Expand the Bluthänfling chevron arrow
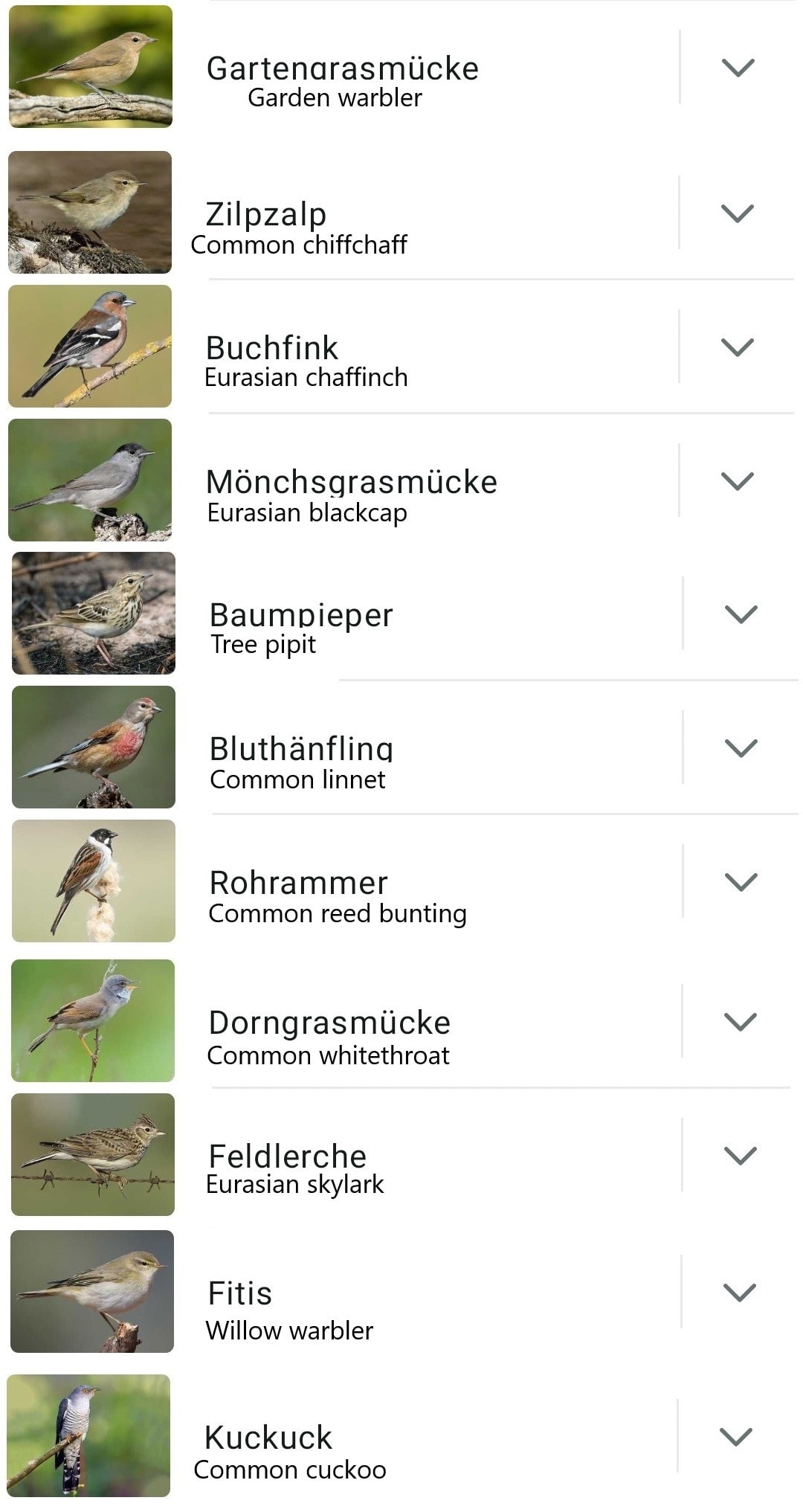 (x=741, y=748)
